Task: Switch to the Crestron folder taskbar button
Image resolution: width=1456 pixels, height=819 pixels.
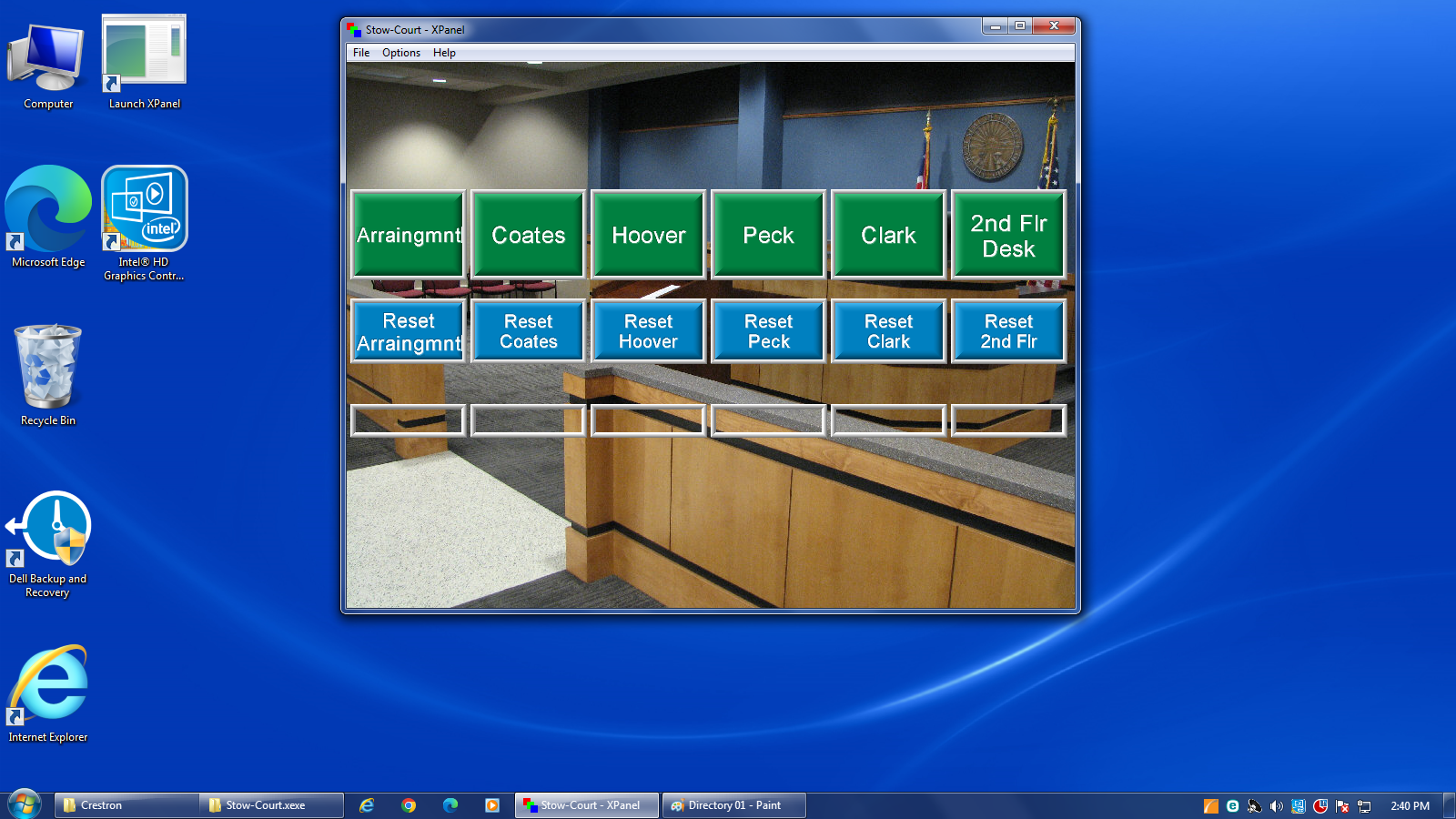Action: [126, 805]
